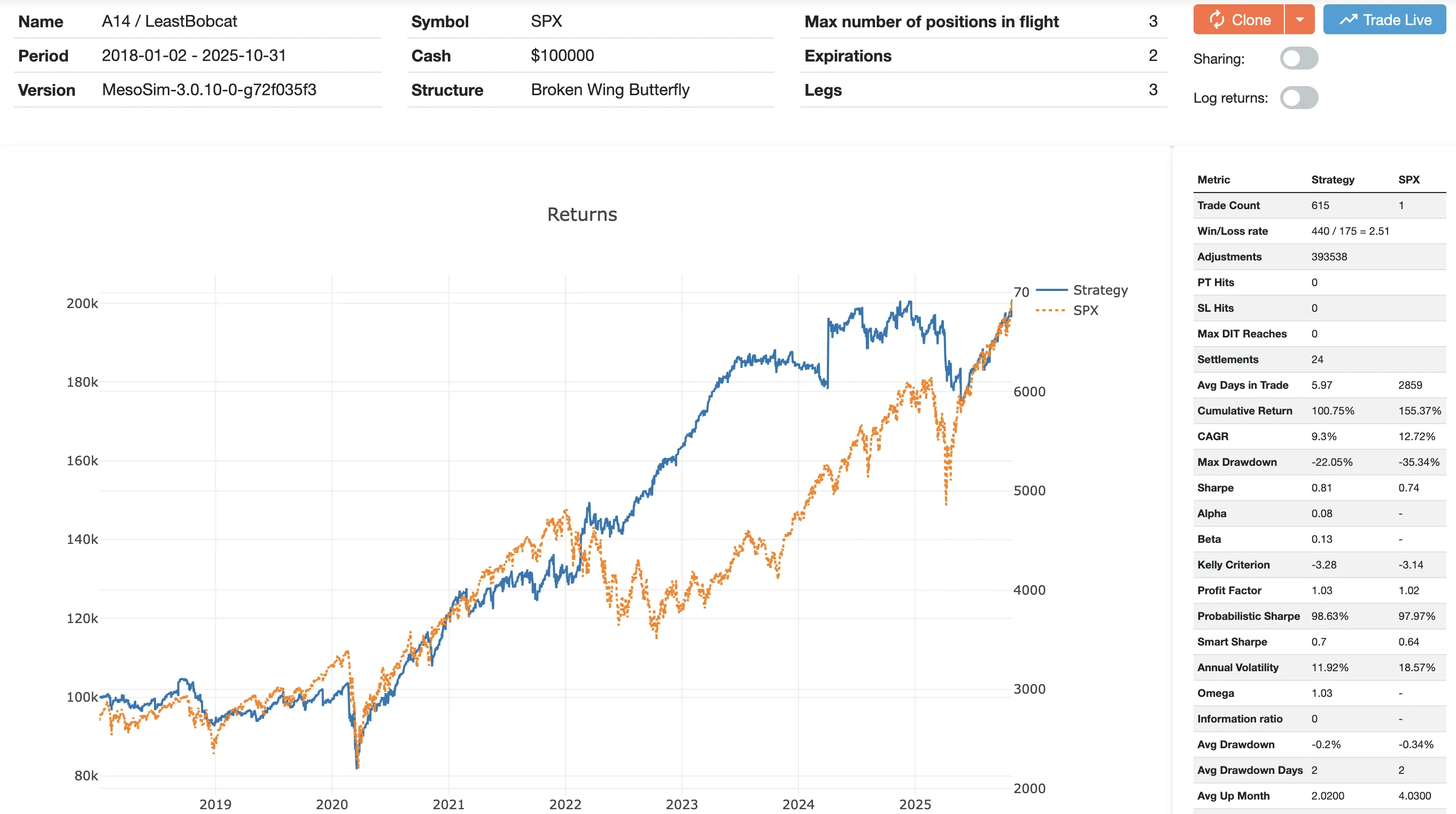Select the Max number of positions in flight value
Screen dimensions: 1456x814
tap(1152, 21)
